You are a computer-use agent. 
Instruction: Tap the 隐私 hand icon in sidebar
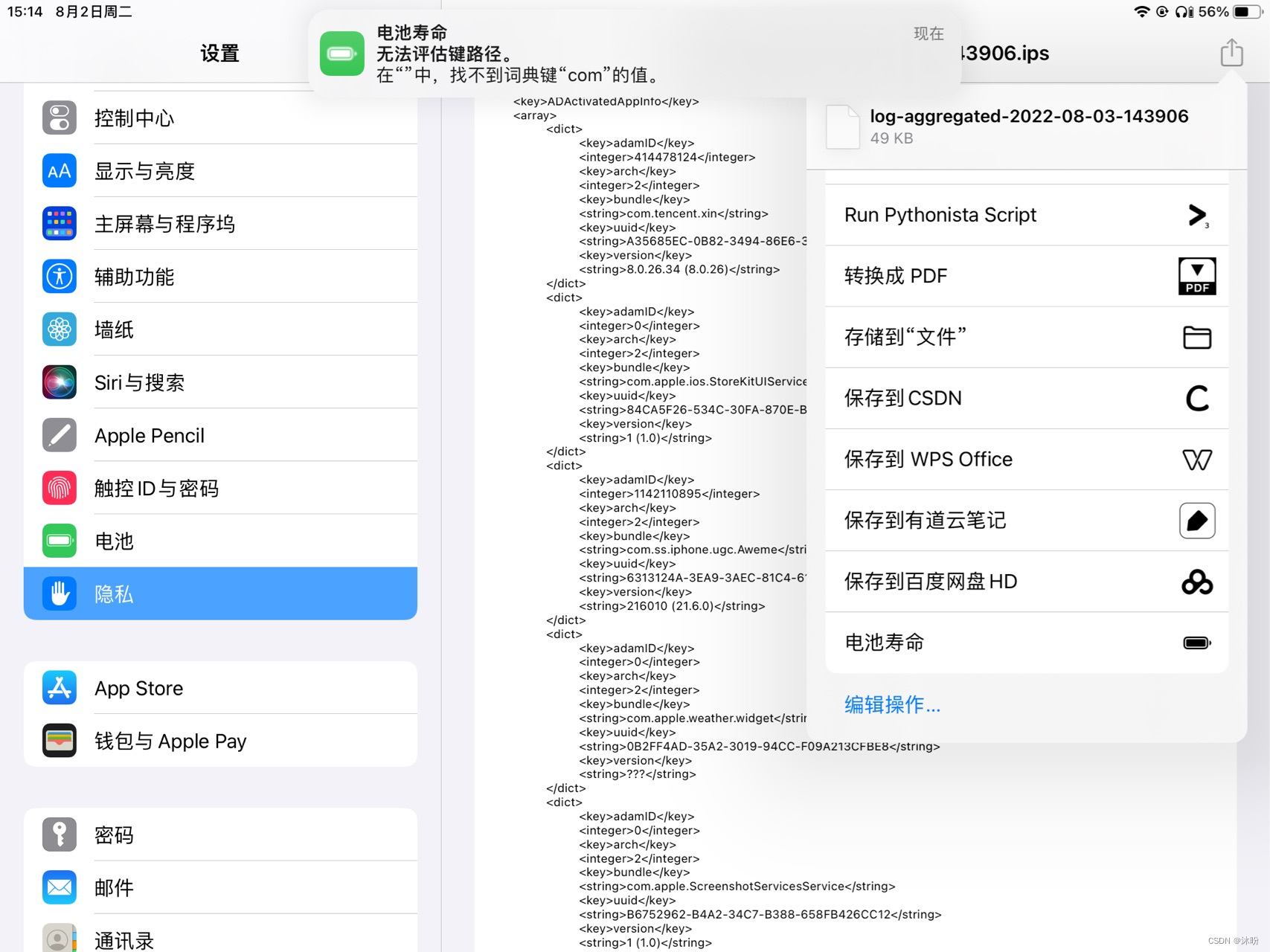click(59, 594)
